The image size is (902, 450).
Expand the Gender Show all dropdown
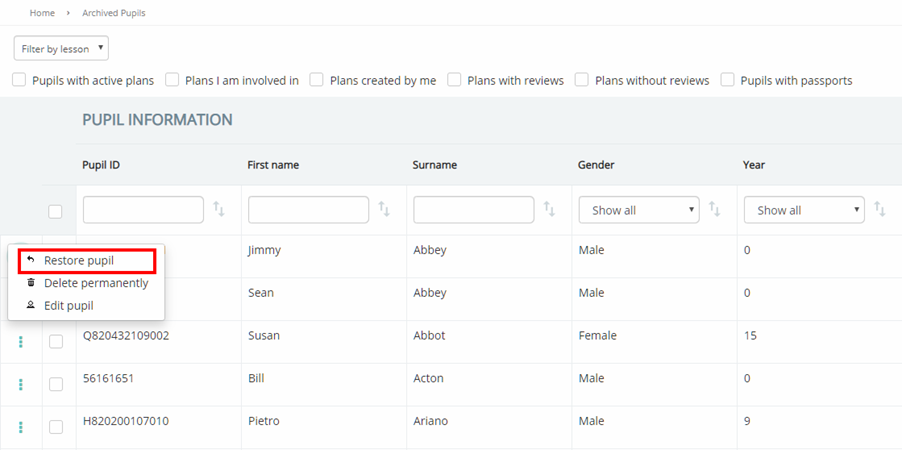(638, 210)
